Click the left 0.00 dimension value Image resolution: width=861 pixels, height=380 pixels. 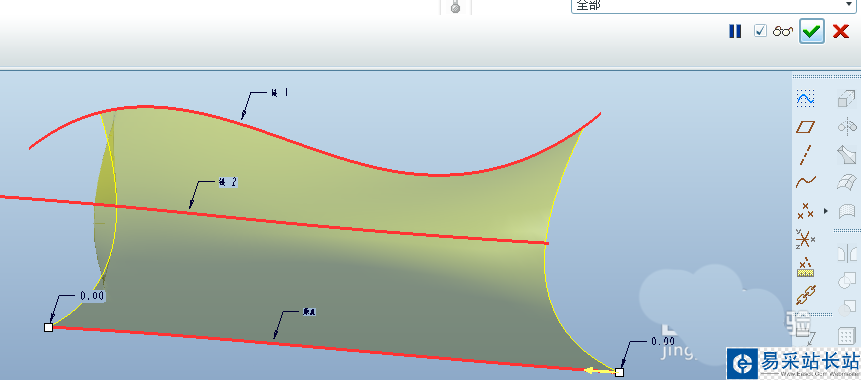pyautogui.click(x=92, y=296)
